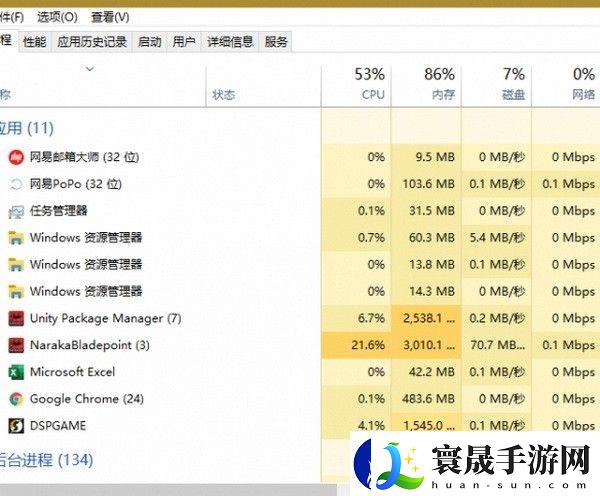
Task: Collapse column header chevron above name column
Action: tap(89, 69)
